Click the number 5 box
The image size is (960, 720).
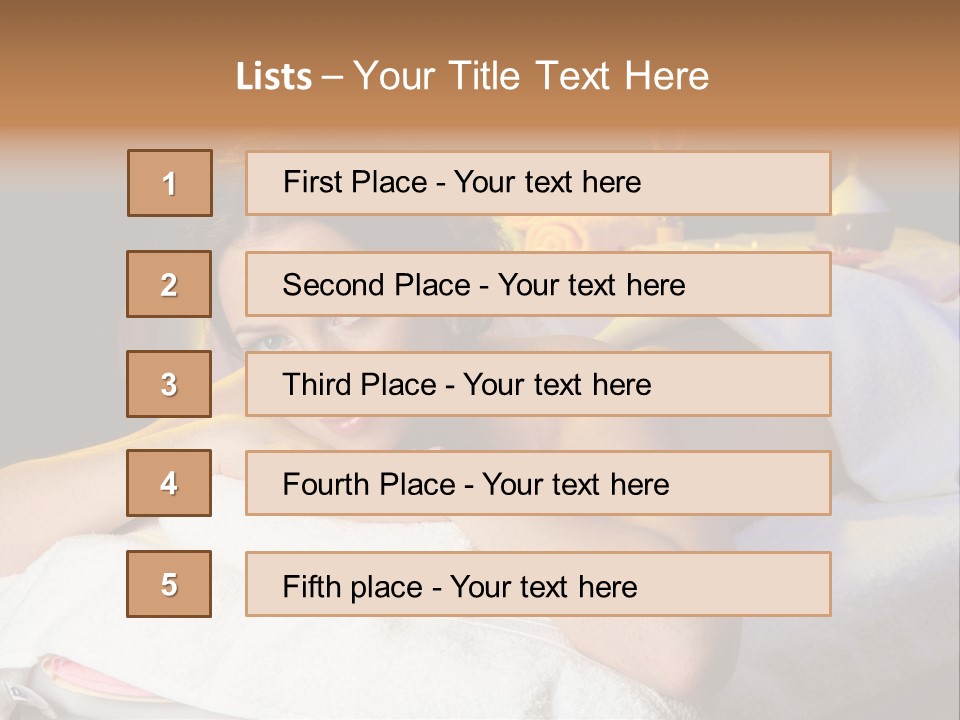pos(169,584)
